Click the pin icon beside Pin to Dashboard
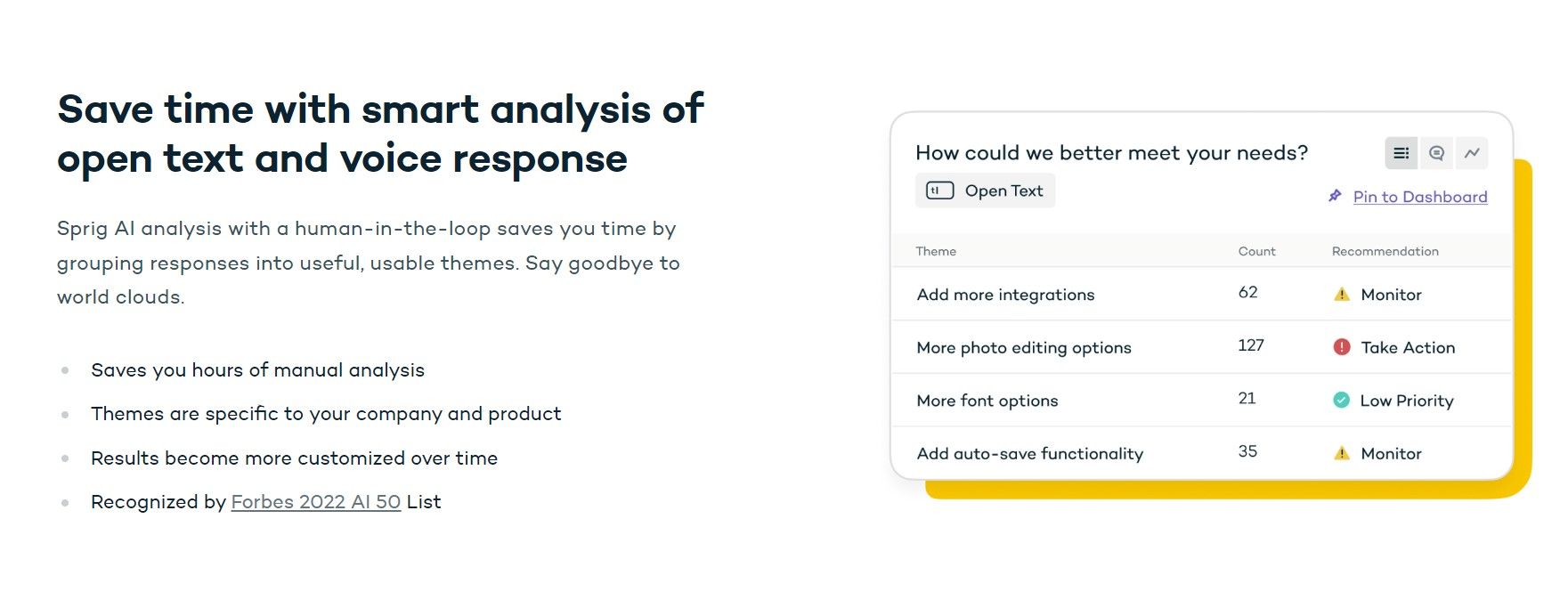Screen dimensions: 1568x616 coord(1335,196)
